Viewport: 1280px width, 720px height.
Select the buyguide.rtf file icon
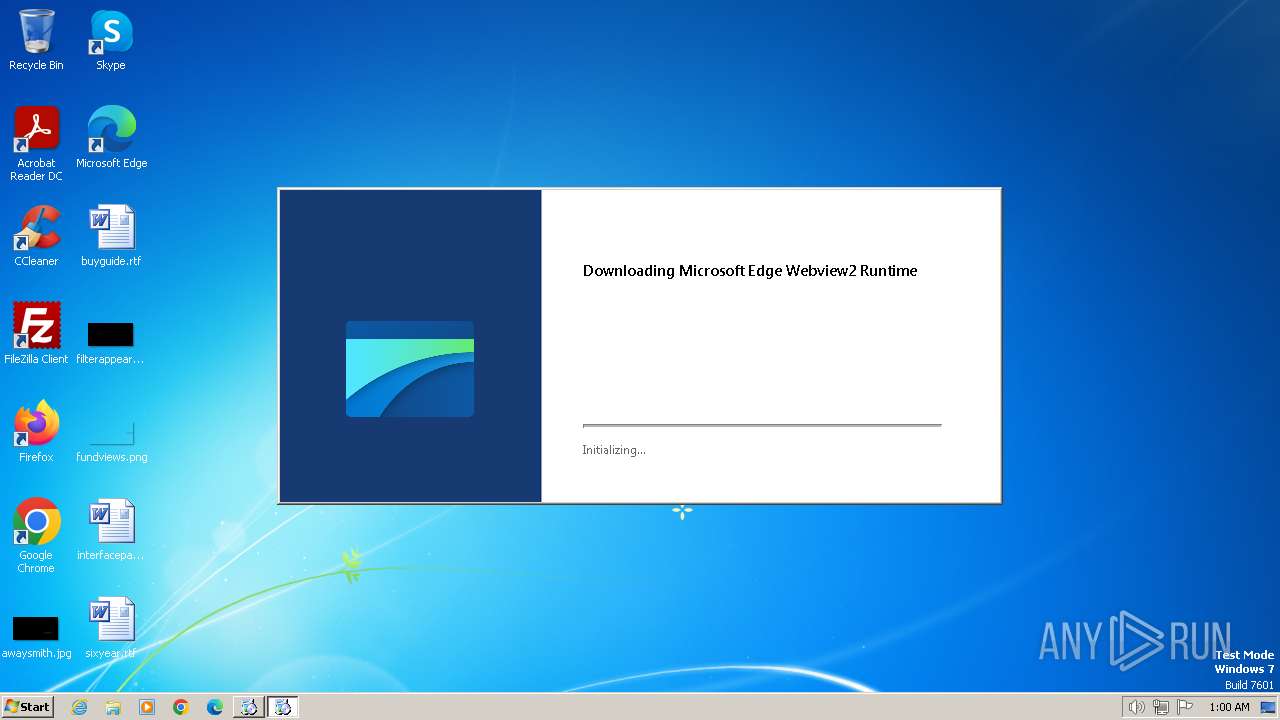point(111,235)
